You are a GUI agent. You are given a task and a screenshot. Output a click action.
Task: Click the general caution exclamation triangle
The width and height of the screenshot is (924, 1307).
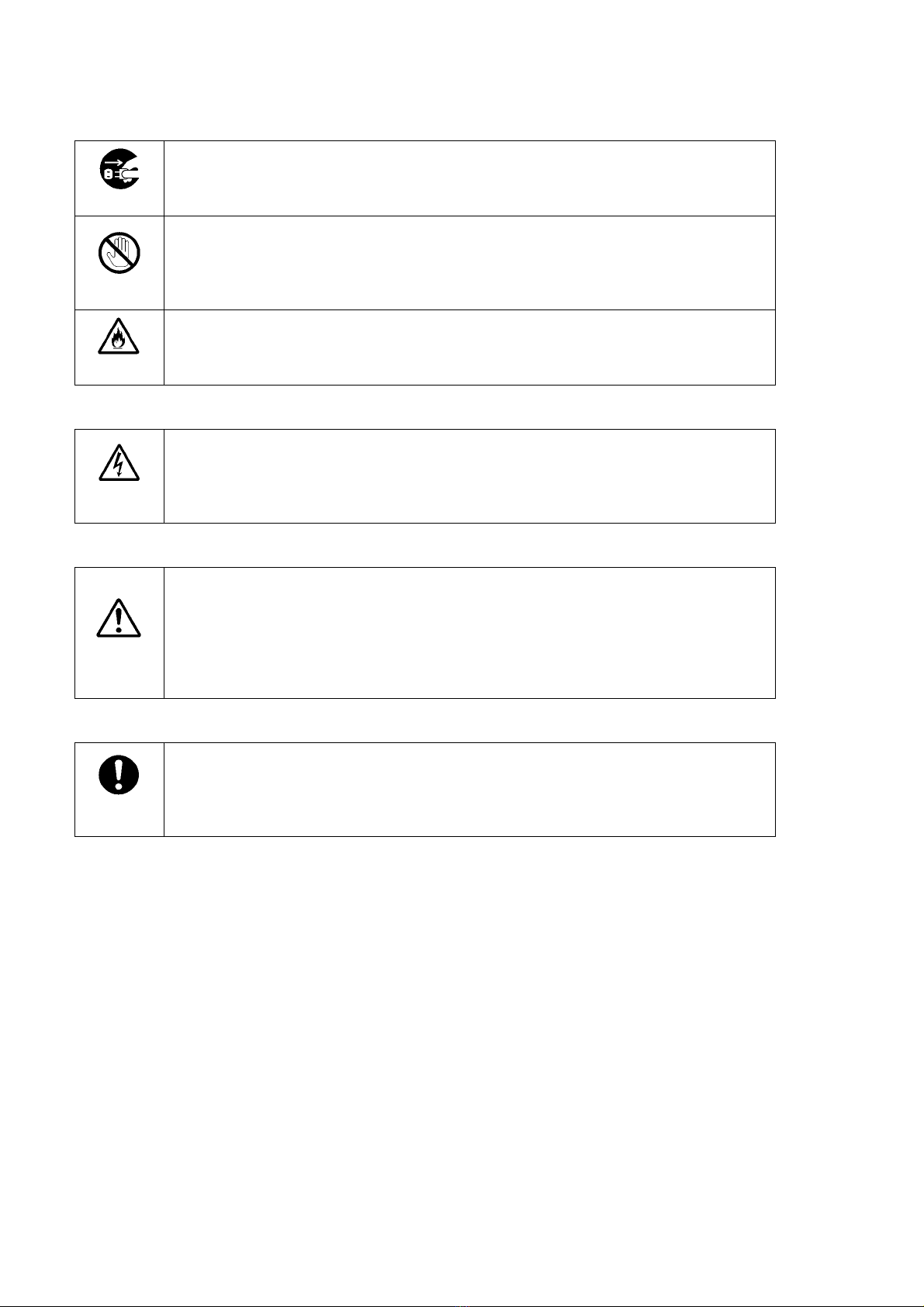pyautogui.click(x=119, y=619)
